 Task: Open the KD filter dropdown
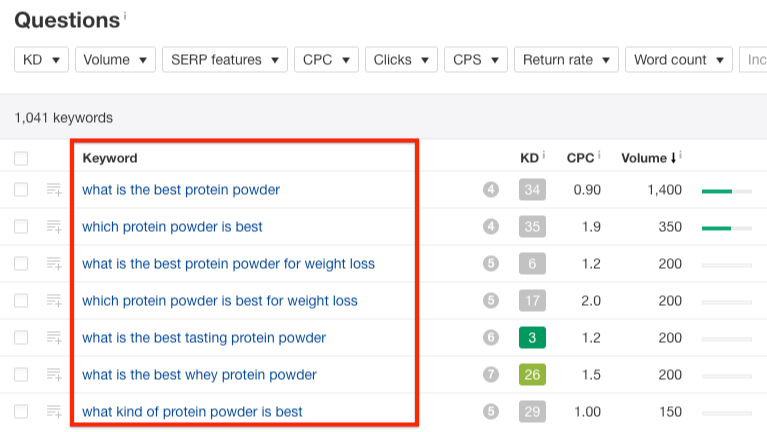41,60
